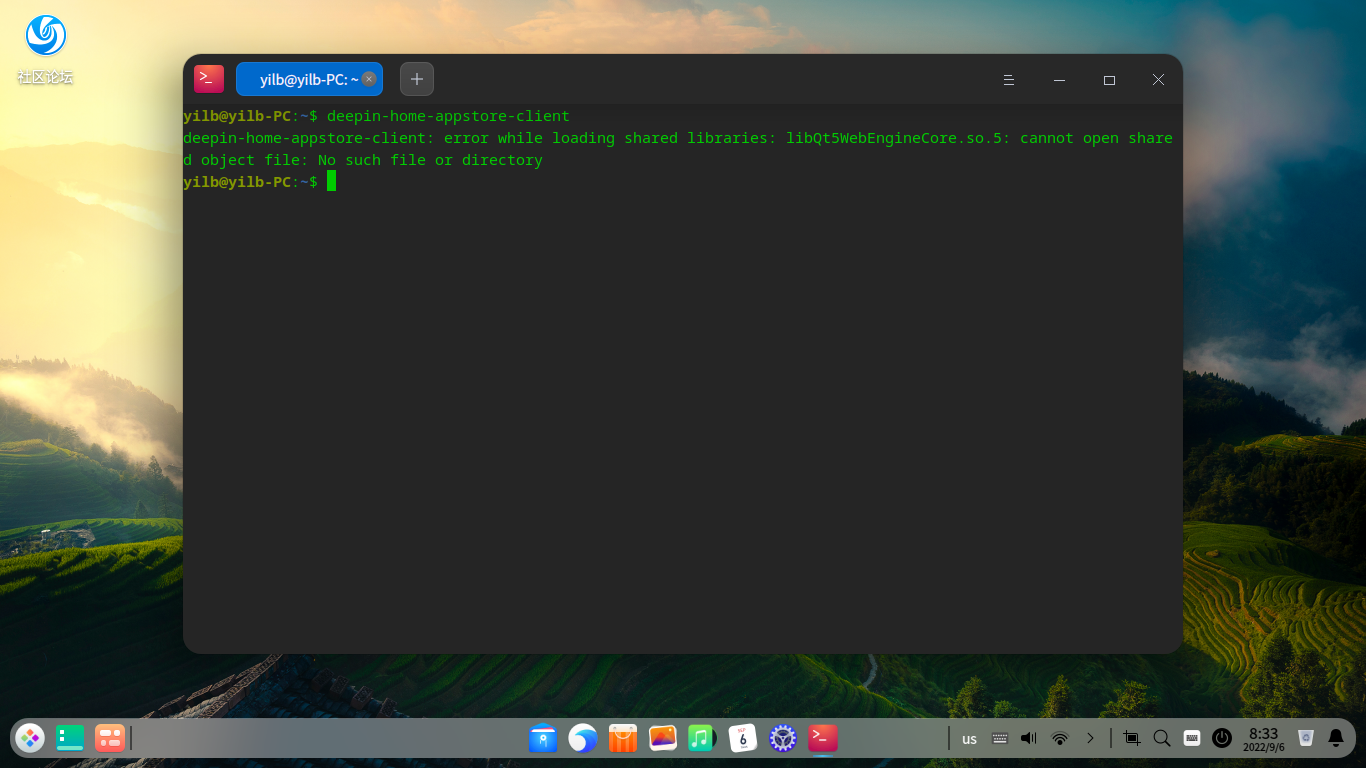Close the yilb@yilb-PC terminal tab
Viewport: 1366px width, 768px height.
click(x=369, y=79)
